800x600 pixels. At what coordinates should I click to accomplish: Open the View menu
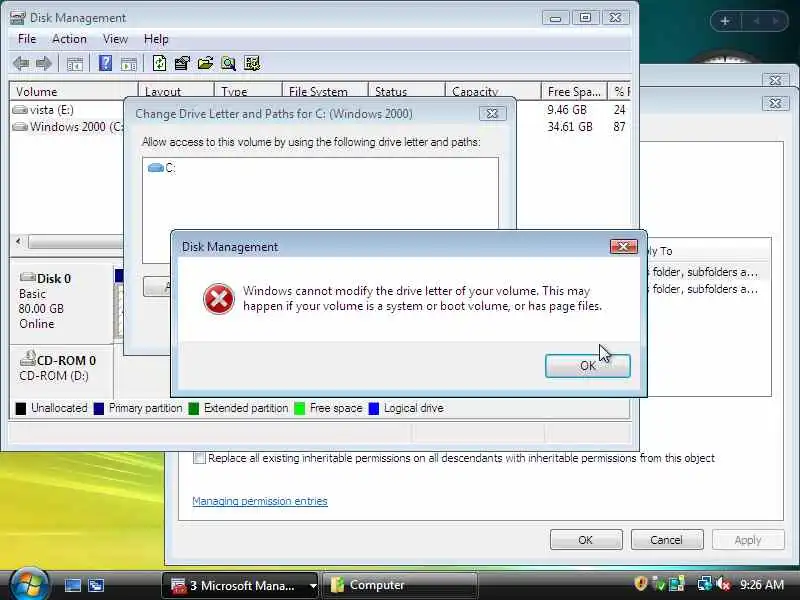115,39
